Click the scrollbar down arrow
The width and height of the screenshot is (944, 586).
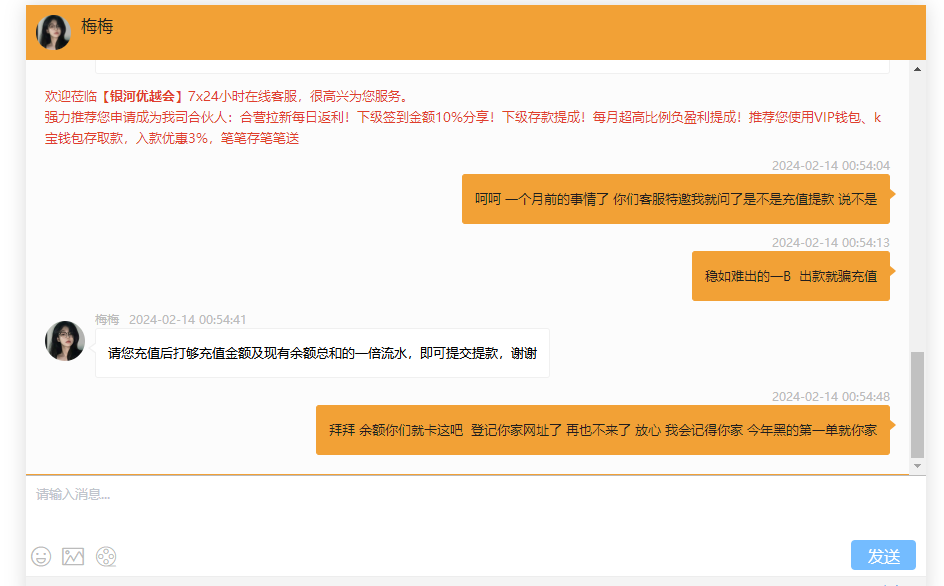[x=917, y=466]
